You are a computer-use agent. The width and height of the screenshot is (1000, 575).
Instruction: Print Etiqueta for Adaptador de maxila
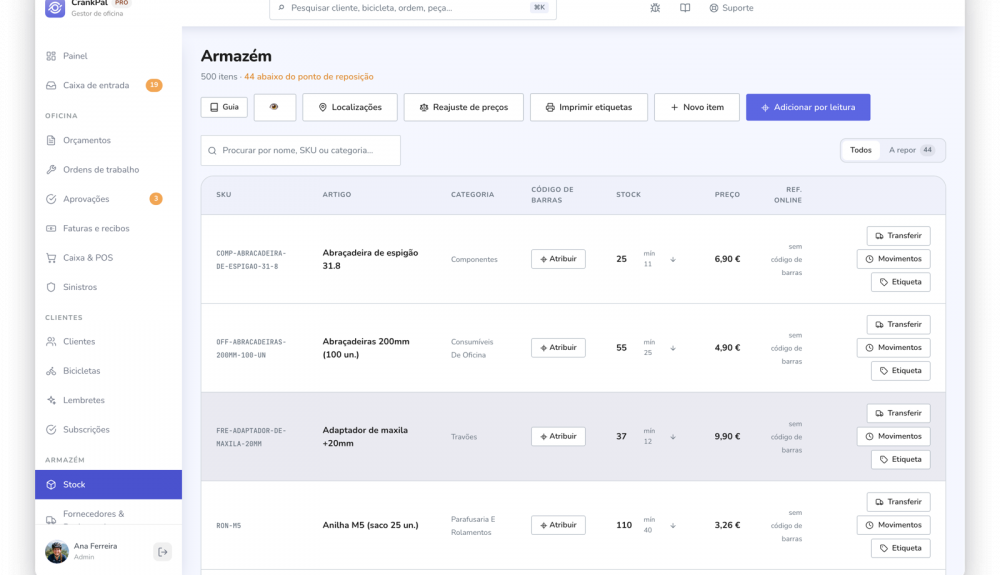[901, 459]
